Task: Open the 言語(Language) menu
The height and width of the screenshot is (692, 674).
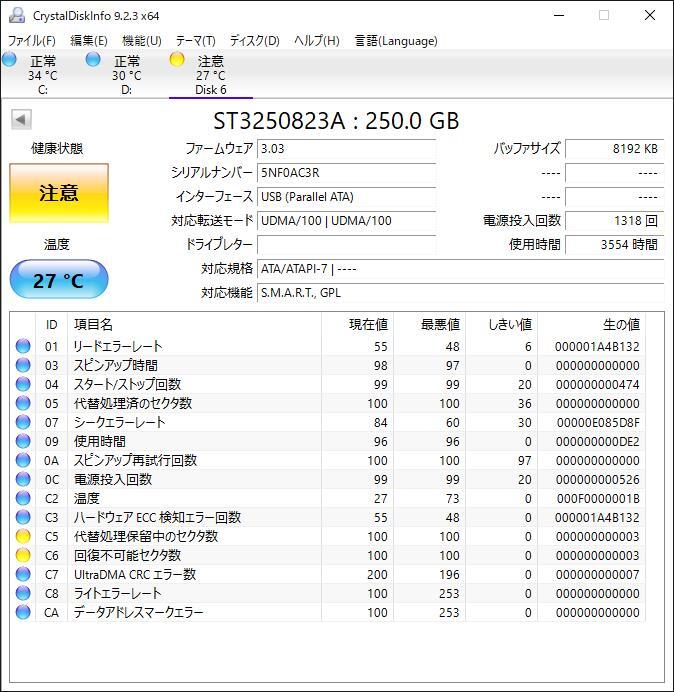Action: coord(396,41)
